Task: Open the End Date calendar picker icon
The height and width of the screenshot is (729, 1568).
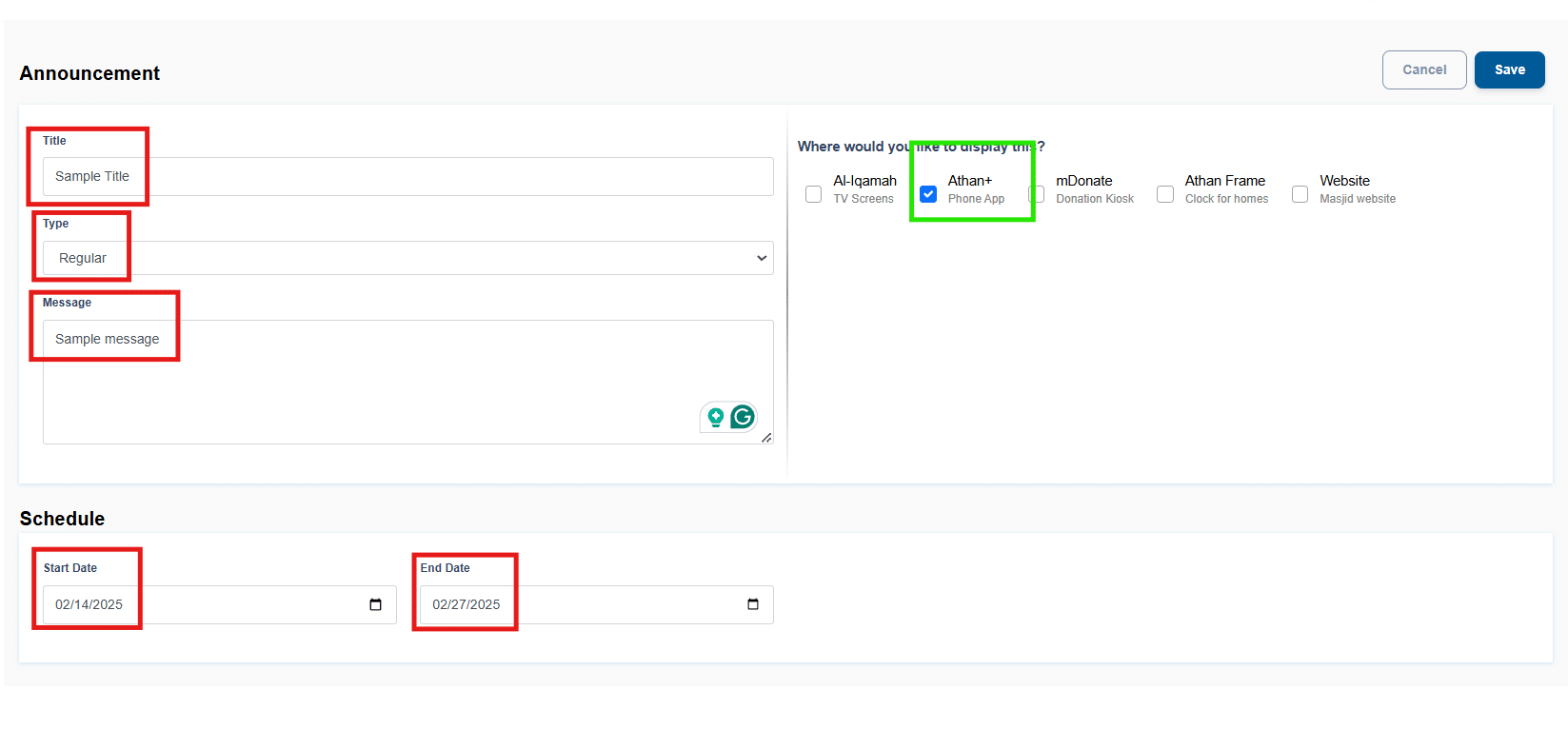Action: [x=753, y=604]
